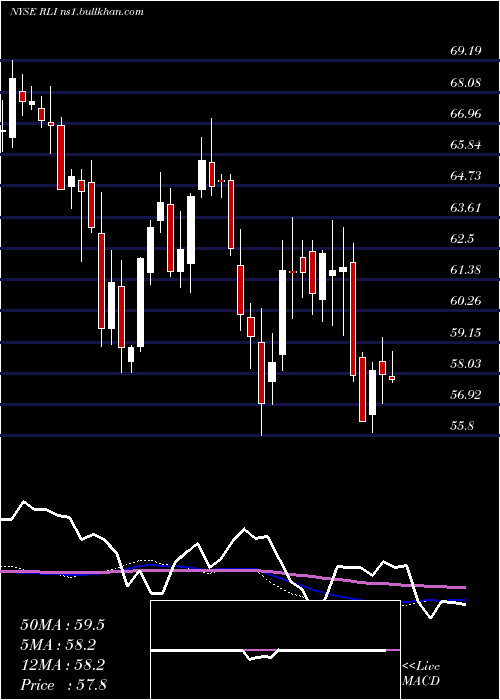
Task: Select the 69.19 price axis label
Action: [x=466, y=51]
